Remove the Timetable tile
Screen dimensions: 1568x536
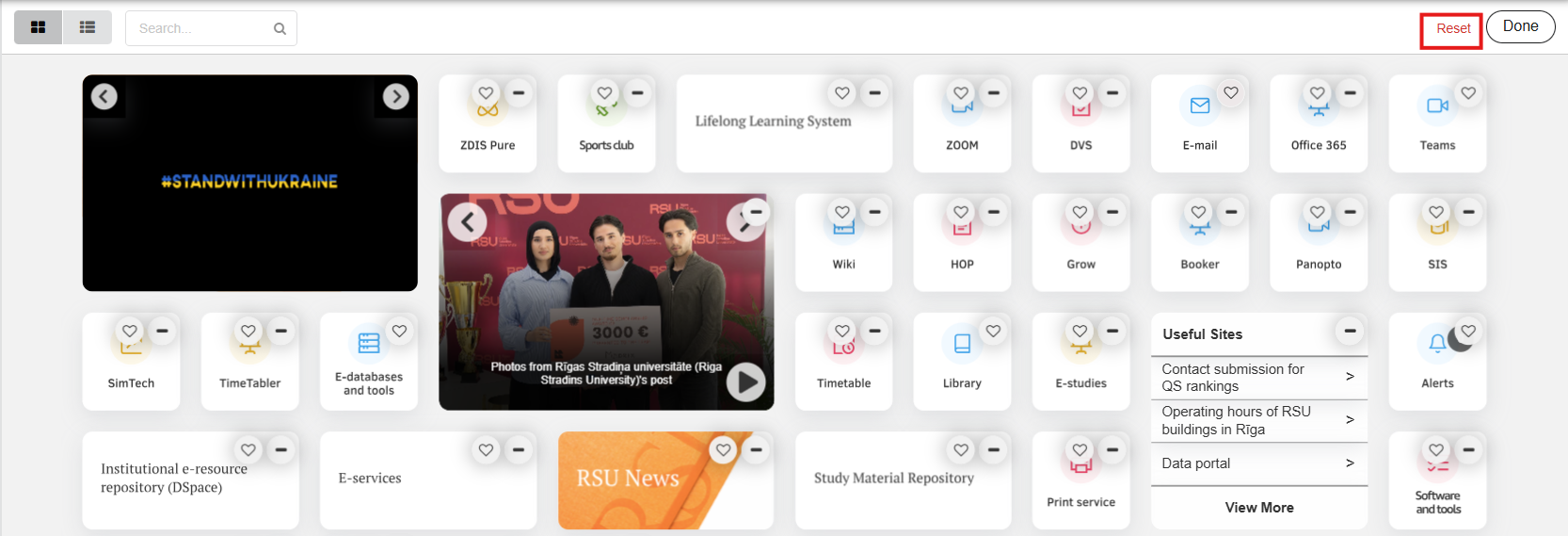(874, 331)
